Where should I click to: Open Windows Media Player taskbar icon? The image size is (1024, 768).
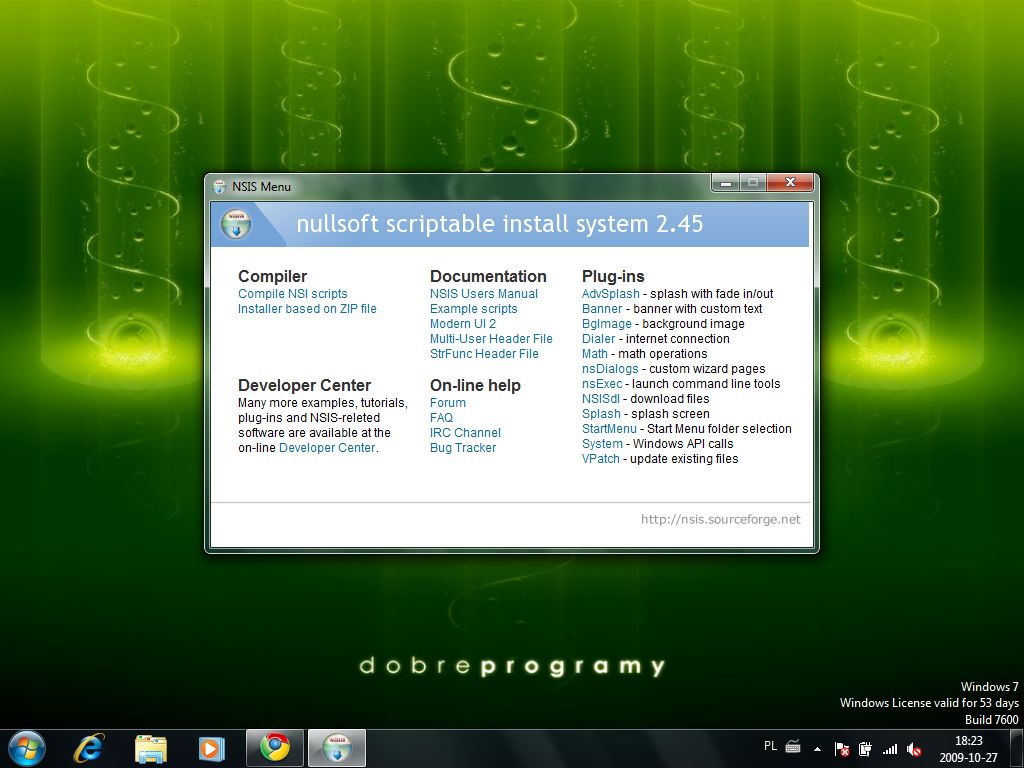click(211, 748)
